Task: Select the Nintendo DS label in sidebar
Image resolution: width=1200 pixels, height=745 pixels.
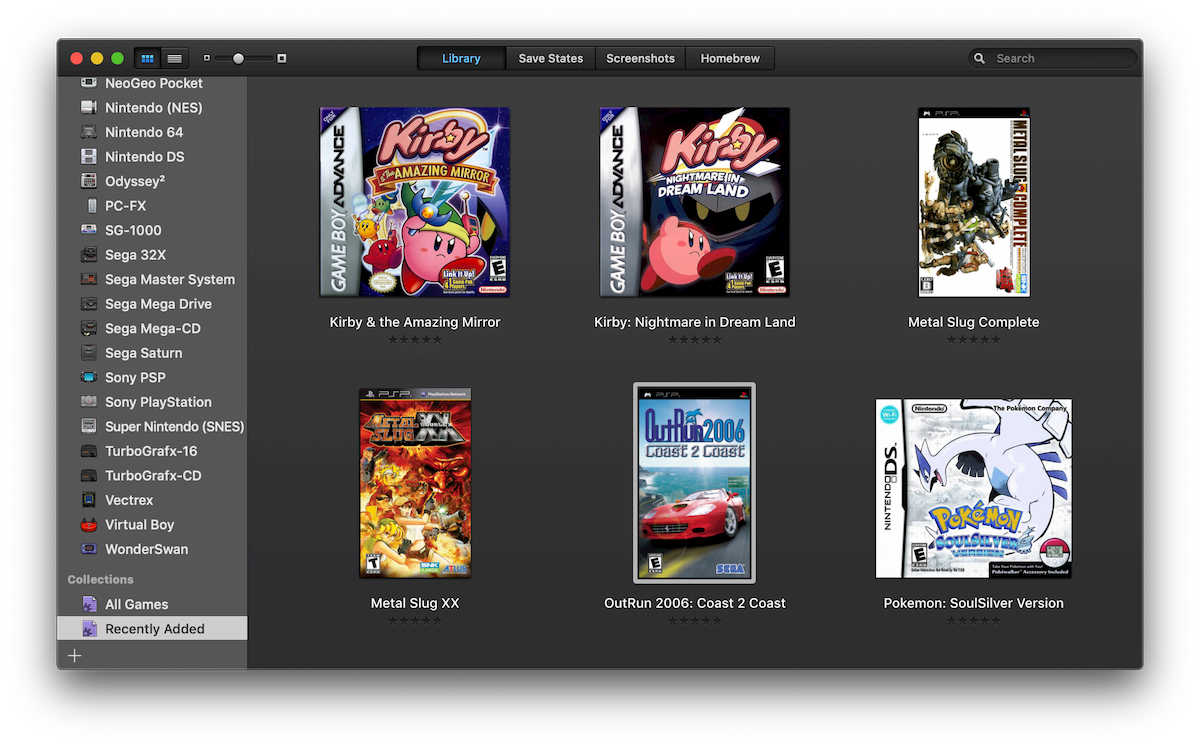Action: click(x=145, y=156)
